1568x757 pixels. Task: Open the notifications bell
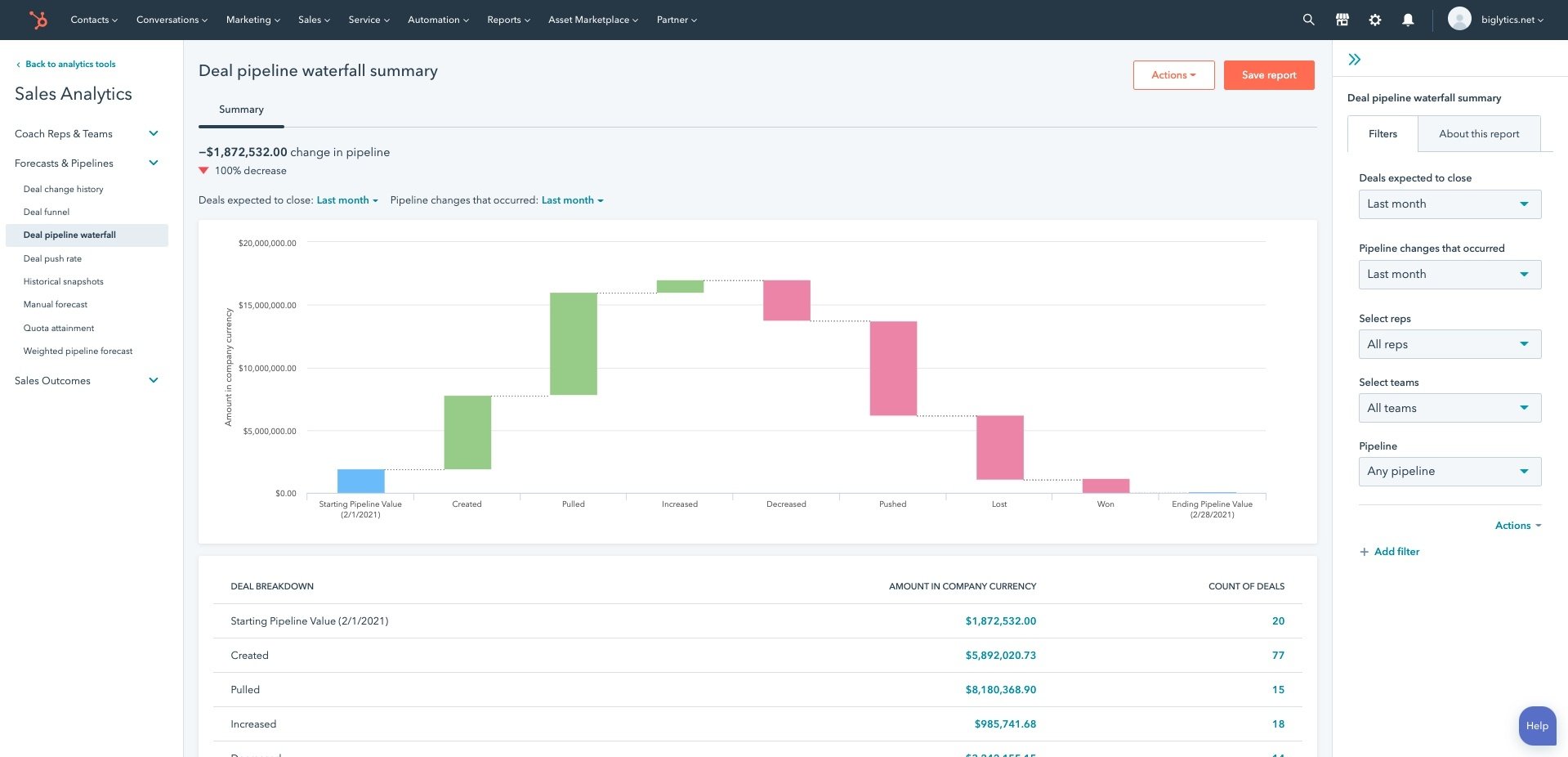(1408, 19)
